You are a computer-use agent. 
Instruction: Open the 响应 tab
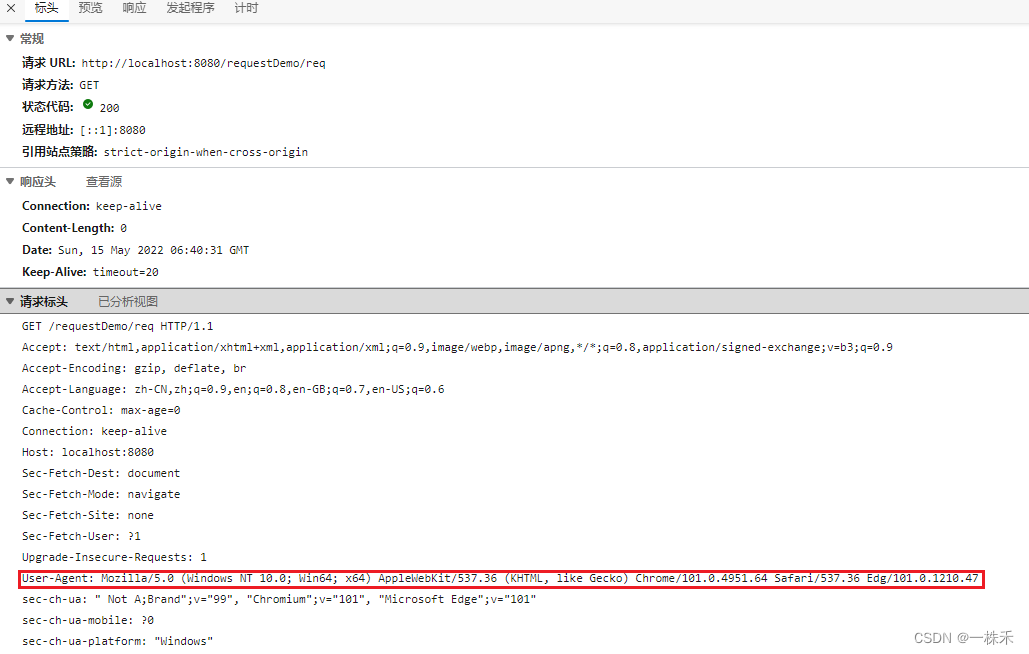(x=135, y=9)
